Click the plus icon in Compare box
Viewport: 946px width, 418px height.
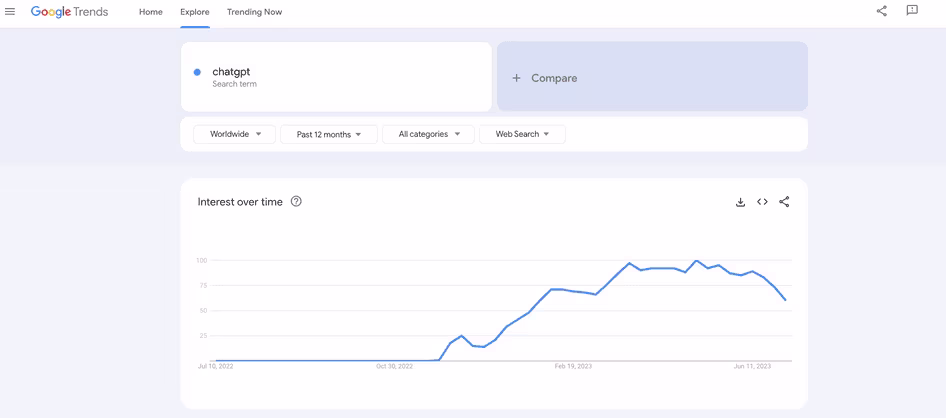516,78
